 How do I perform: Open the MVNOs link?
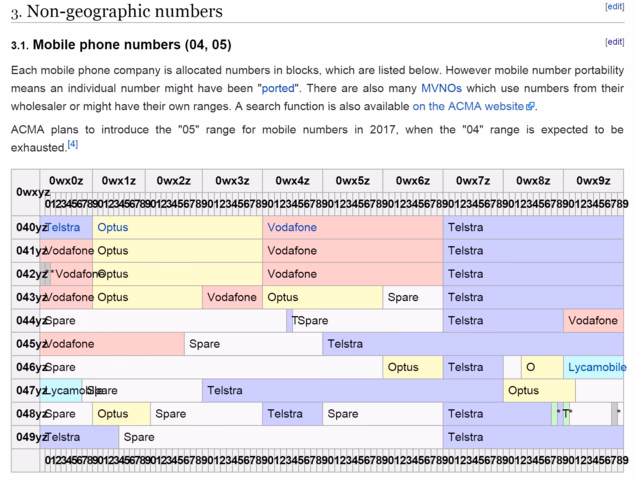[441, 88]
